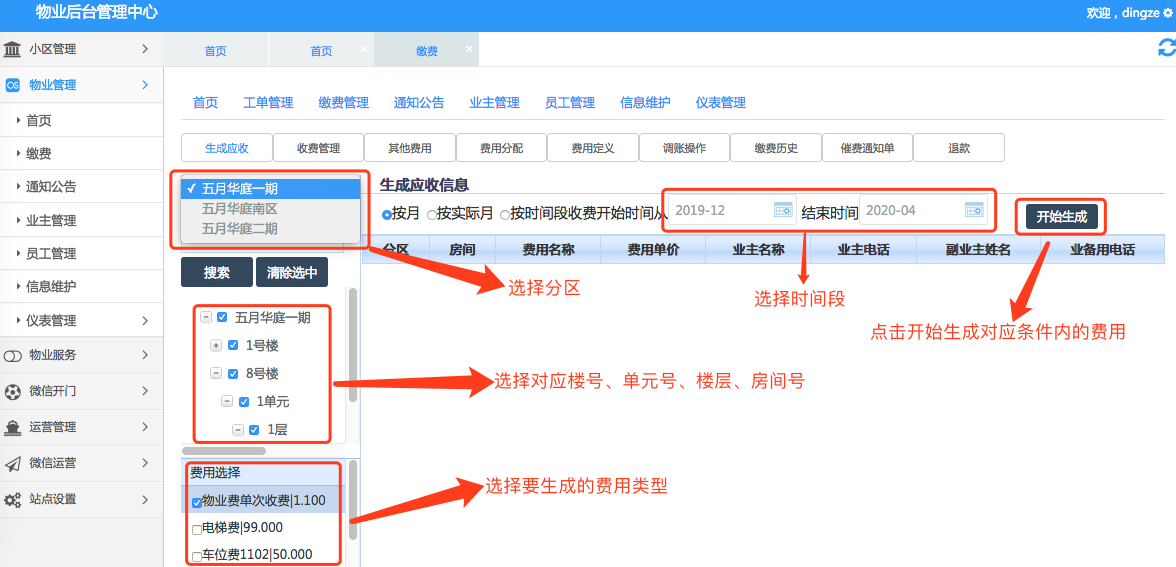Switch to the 催费通知单 sub-tab

(868, 148)
